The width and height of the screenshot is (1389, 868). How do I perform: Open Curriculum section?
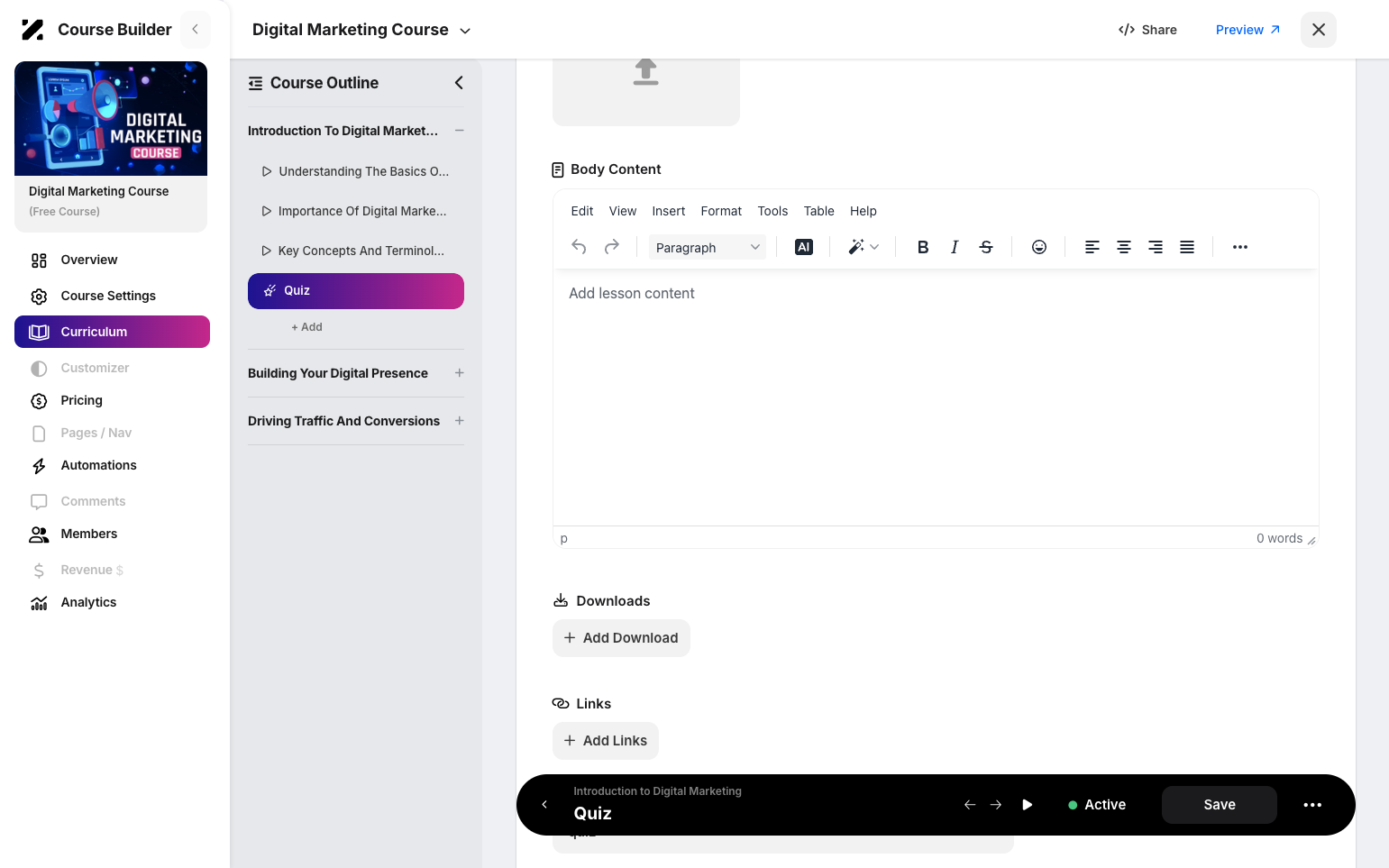point(112,332)
